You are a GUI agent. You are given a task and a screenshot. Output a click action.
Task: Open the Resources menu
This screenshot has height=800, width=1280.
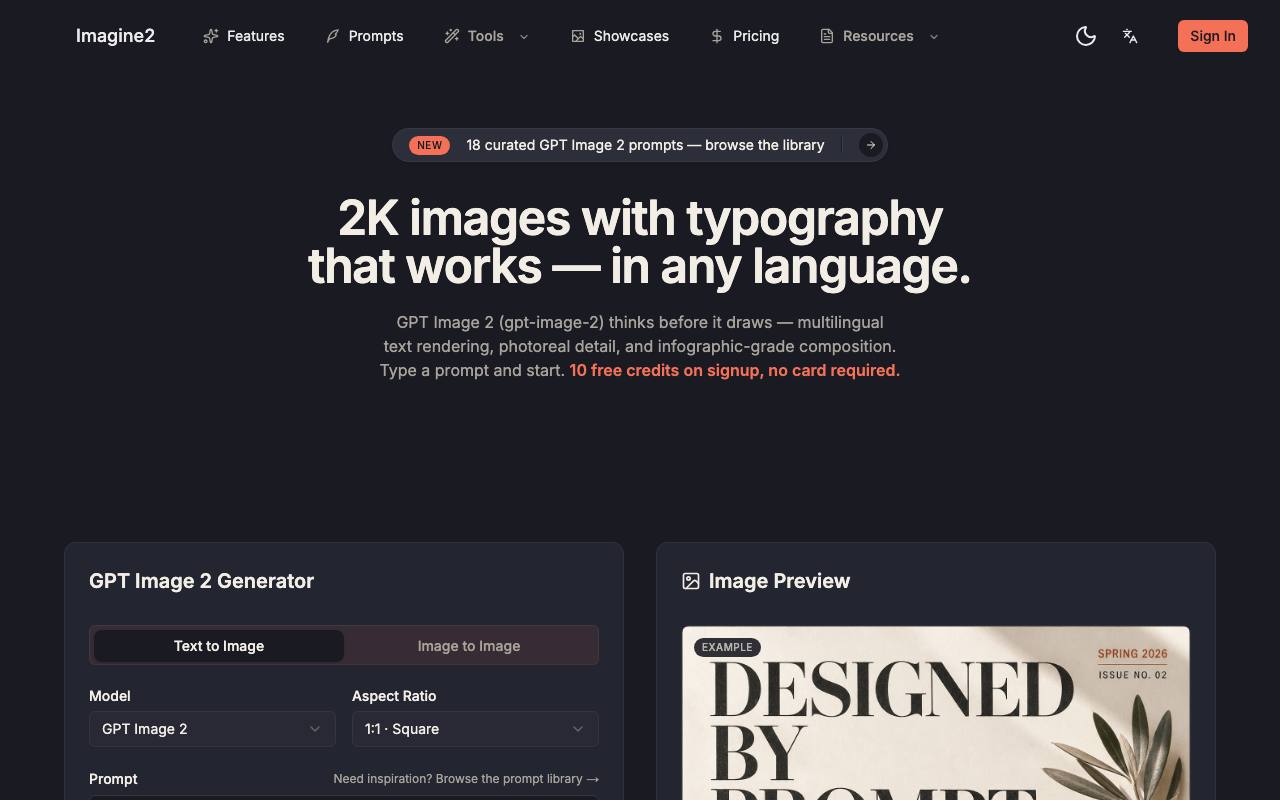coord(879,36)
